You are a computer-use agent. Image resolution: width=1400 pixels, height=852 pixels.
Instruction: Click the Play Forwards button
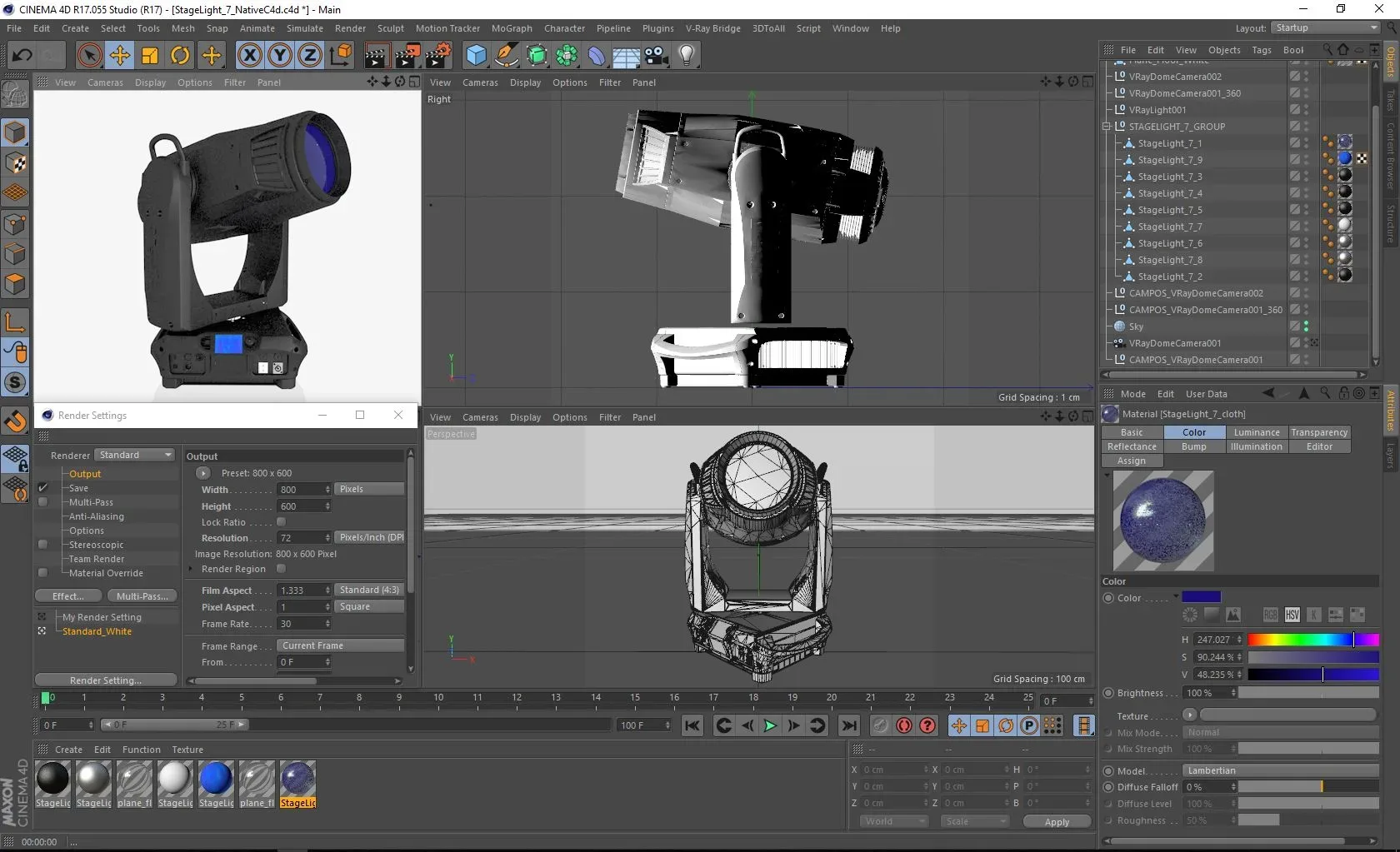(770, 725)
